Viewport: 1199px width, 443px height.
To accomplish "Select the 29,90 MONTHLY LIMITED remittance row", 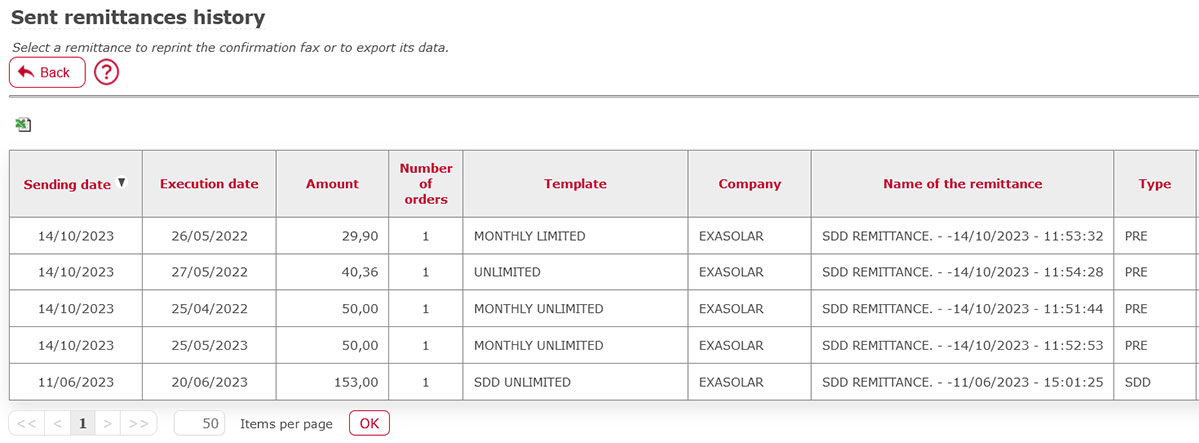I will point(603,236).
